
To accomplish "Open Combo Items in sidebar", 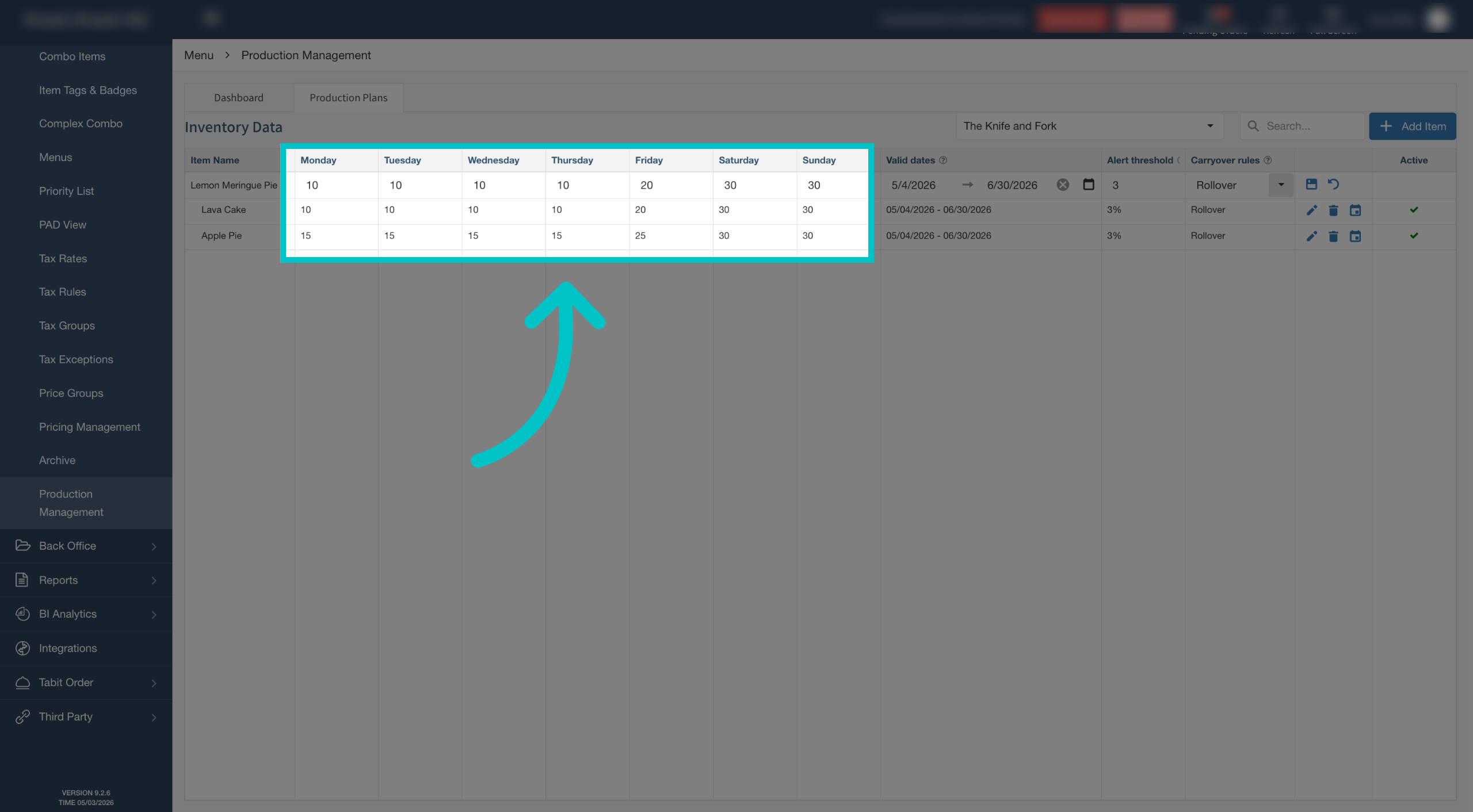I will [72, 56].
